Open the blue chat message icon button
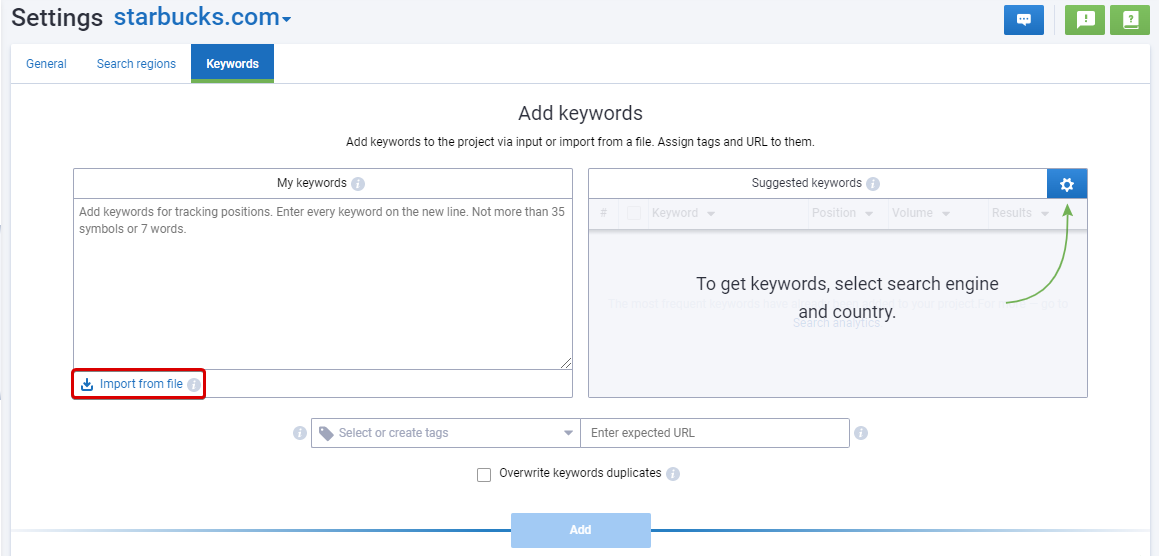 [1023, 20]
